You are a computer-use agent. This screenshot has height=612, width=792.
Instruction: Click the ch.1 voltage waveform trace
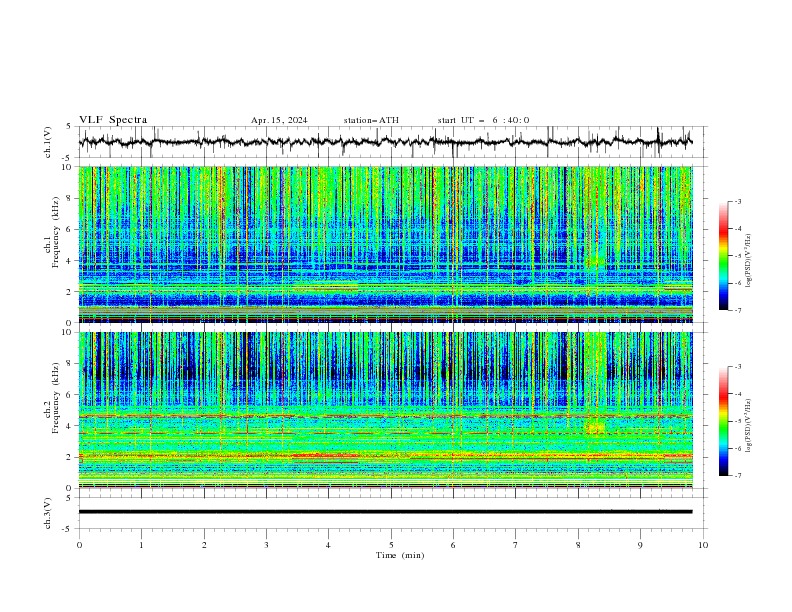point(385,142)
